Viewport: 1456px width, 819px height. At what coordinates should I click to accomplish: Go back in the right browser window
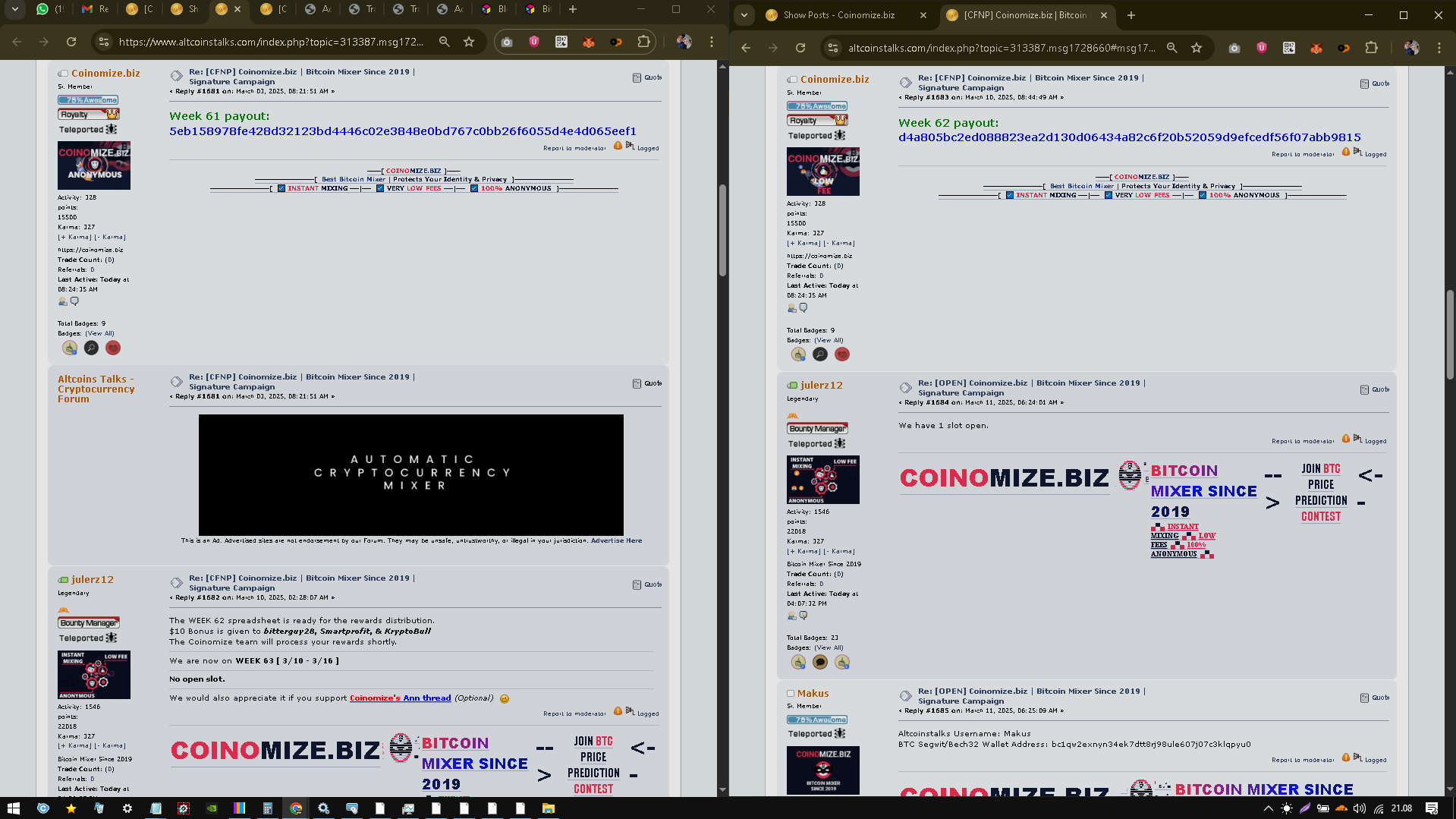click(x=746, y=48)
